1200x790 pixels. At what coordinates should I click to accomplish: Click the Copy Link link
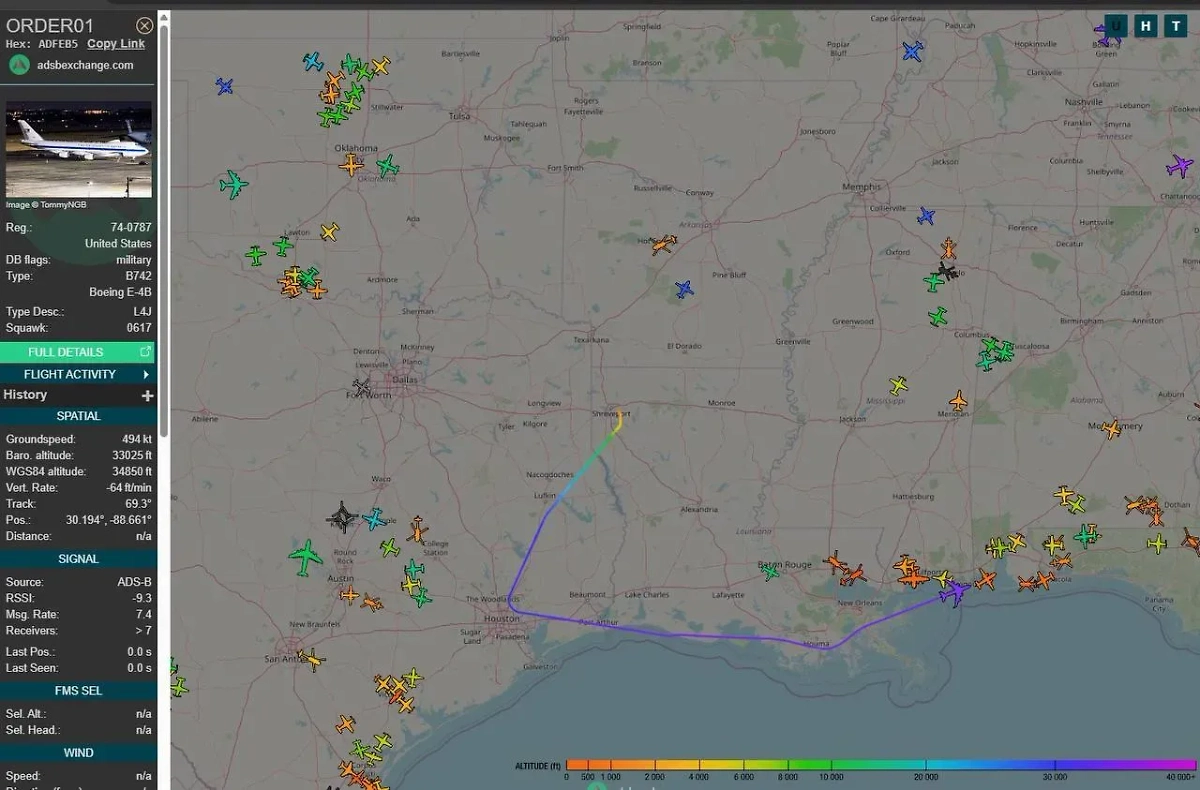coord(116,44)
